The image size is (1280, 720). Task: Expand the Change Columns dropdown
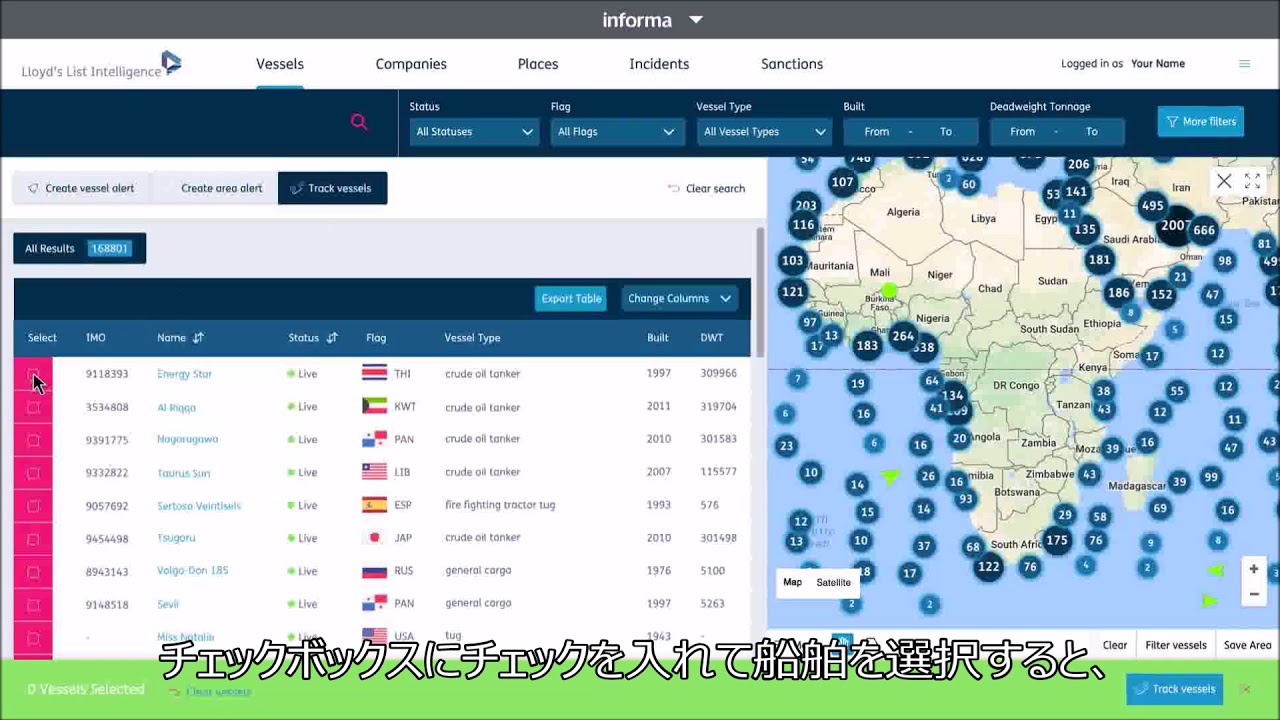click(679, 299)
